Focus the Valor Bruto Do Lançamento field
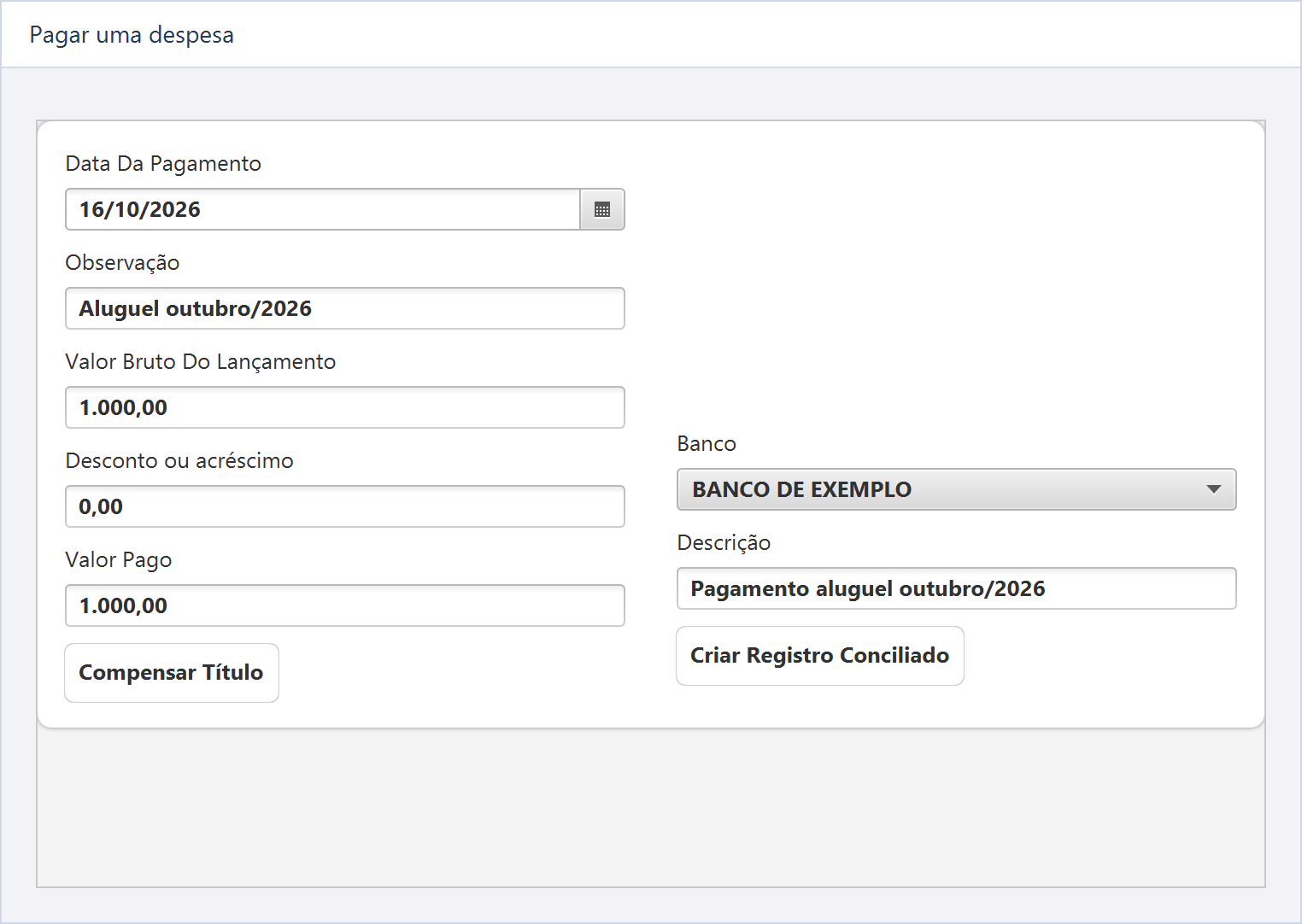This screenshot has height=924, width=1302. coord(345,407)
